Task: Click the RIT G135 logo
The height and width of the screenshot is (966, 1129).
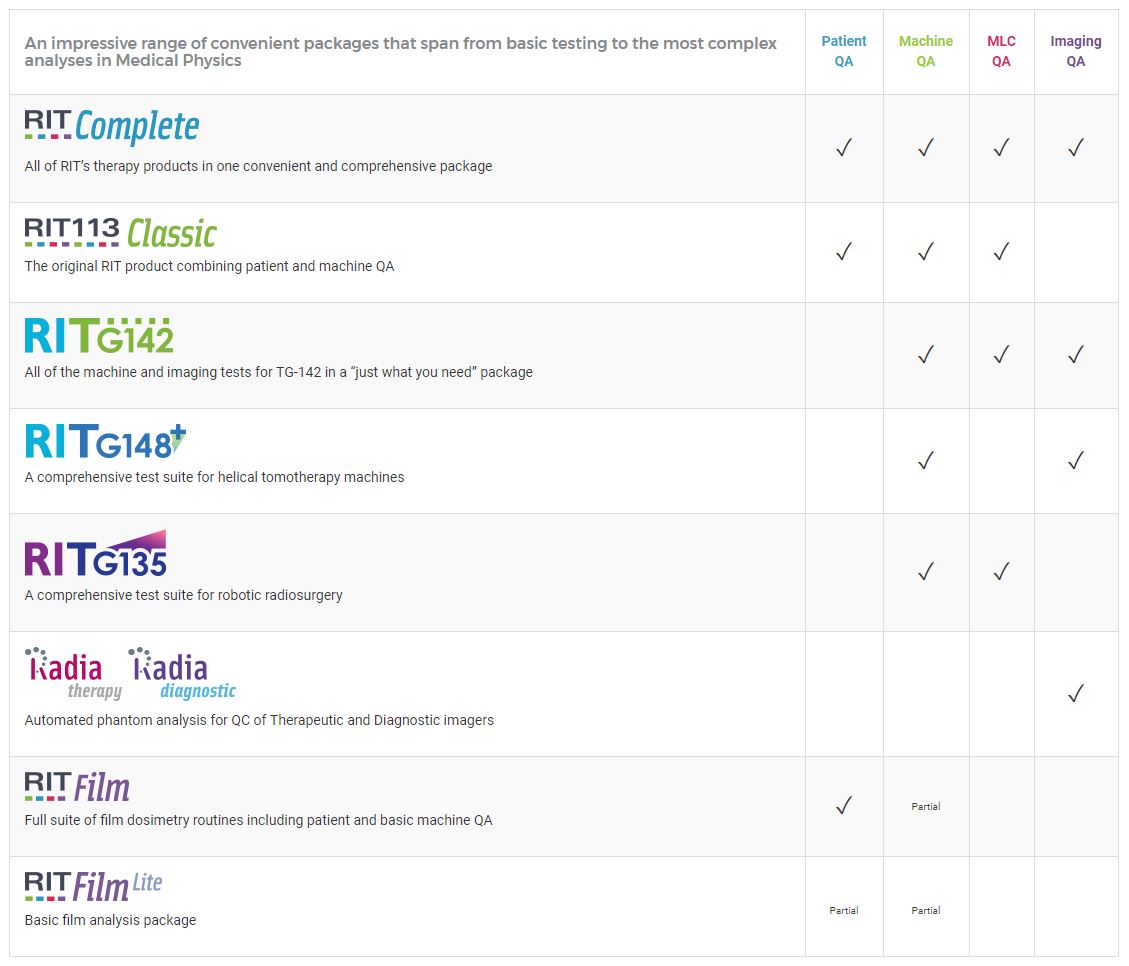Action: click(96, 555)
